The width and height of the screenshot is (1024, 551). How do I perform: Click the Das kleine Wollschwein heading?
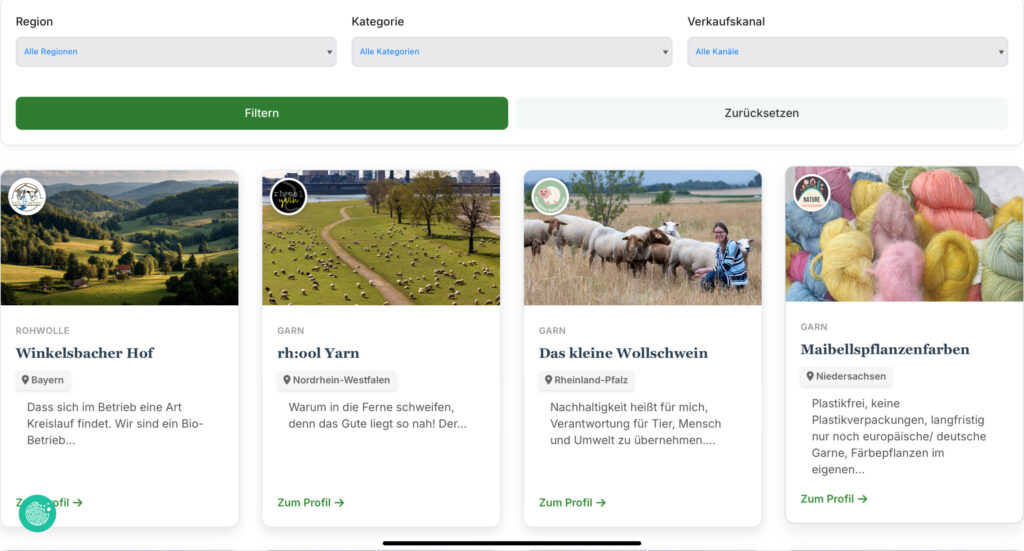[623, 353]
